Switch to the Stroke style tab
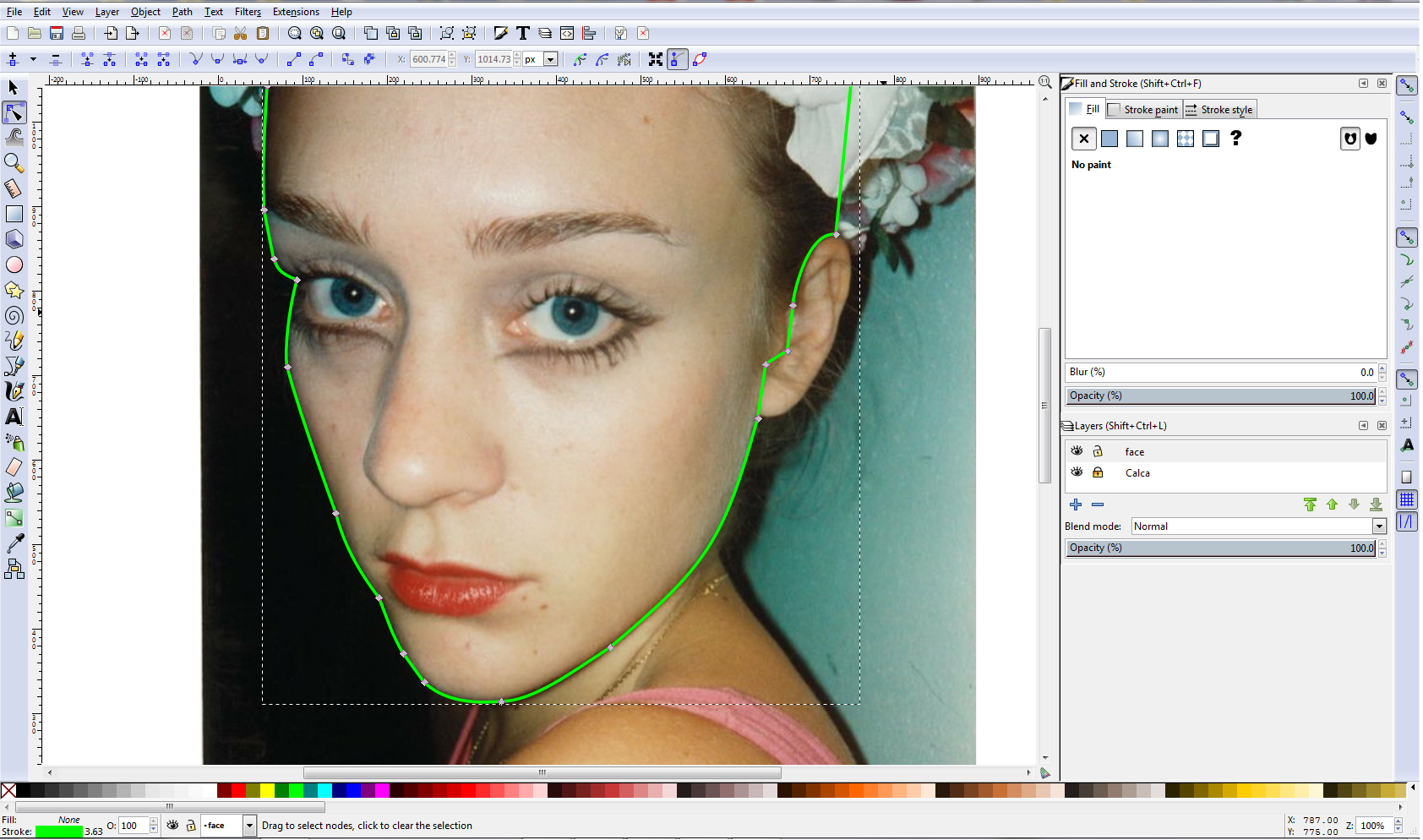The image size is (1423, 840). pyautogui.click(x=1219, y=110)
